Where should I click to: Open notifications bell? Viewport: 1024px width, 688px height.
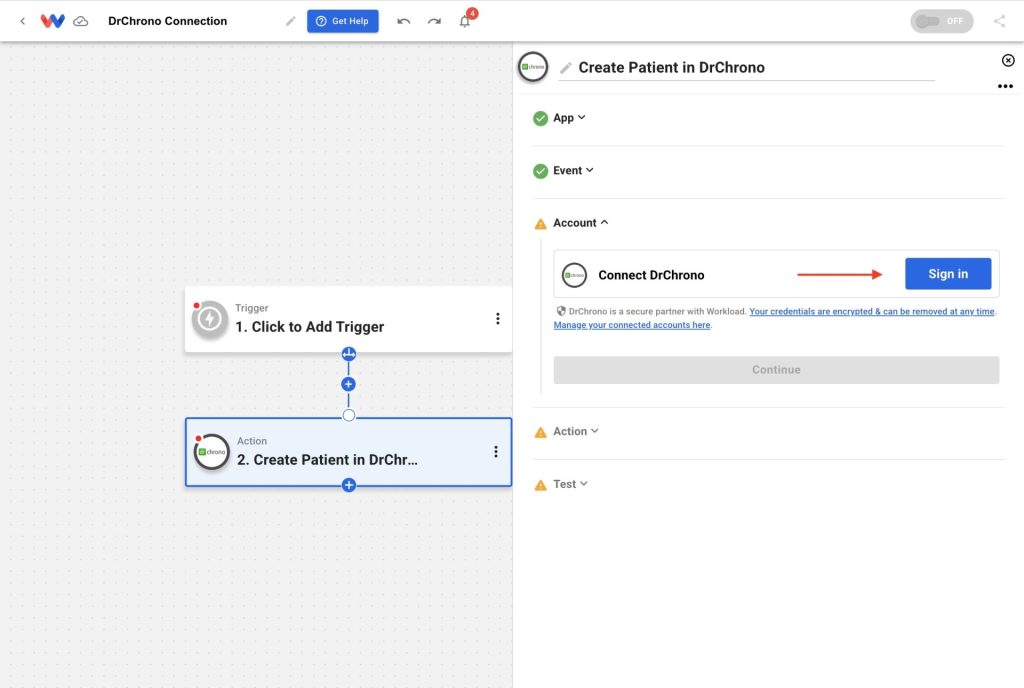(x=465, y=21)
